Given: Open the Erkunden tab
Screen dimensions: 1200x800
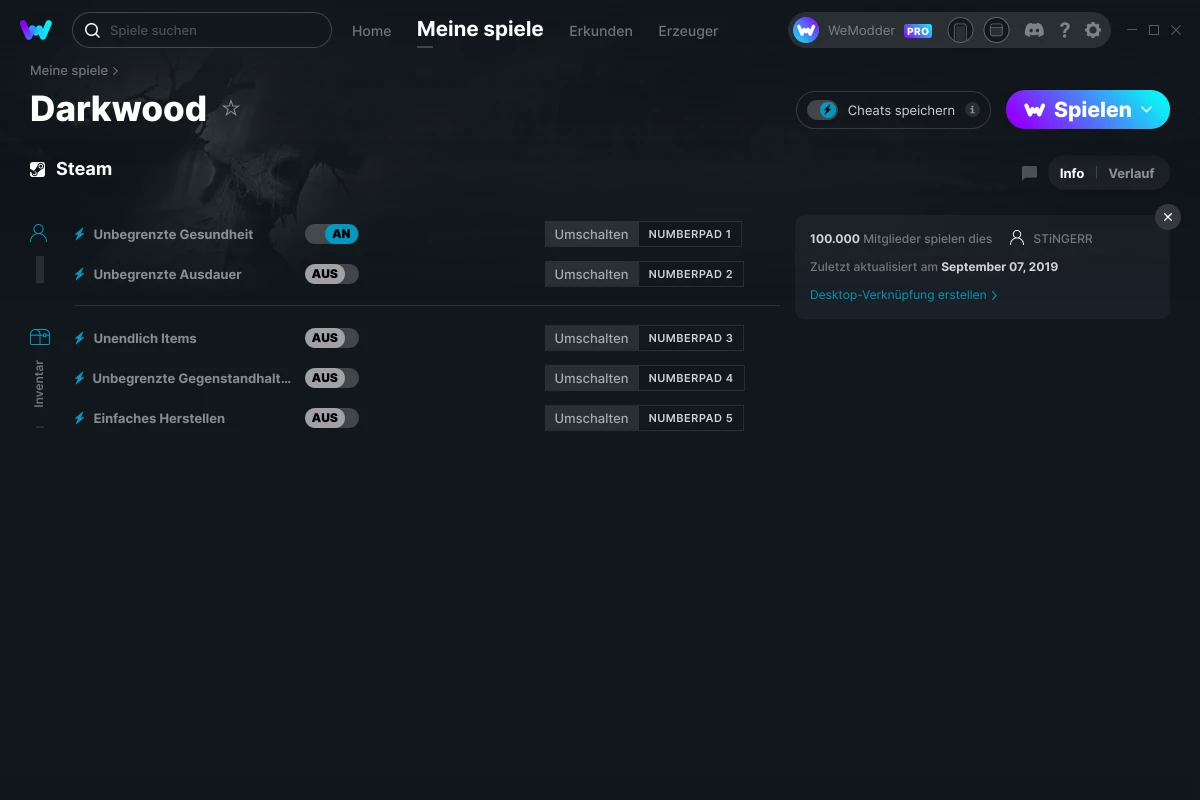Looking at the screenshot, I should pyautogui.click(x=601, y=31).
